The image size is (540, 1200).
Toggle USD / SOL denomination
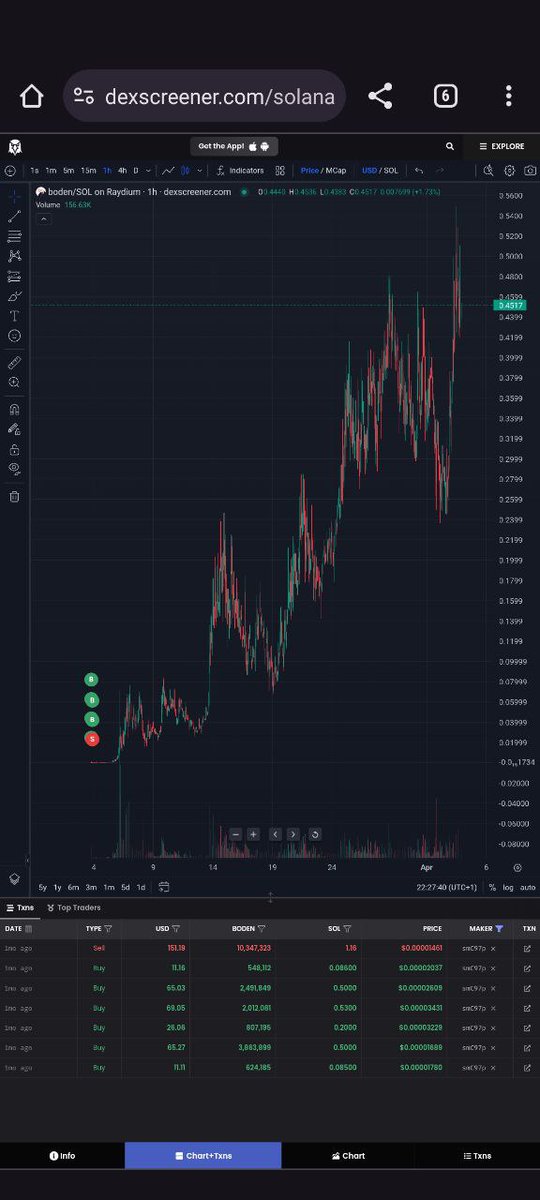[x=380, y=171]
